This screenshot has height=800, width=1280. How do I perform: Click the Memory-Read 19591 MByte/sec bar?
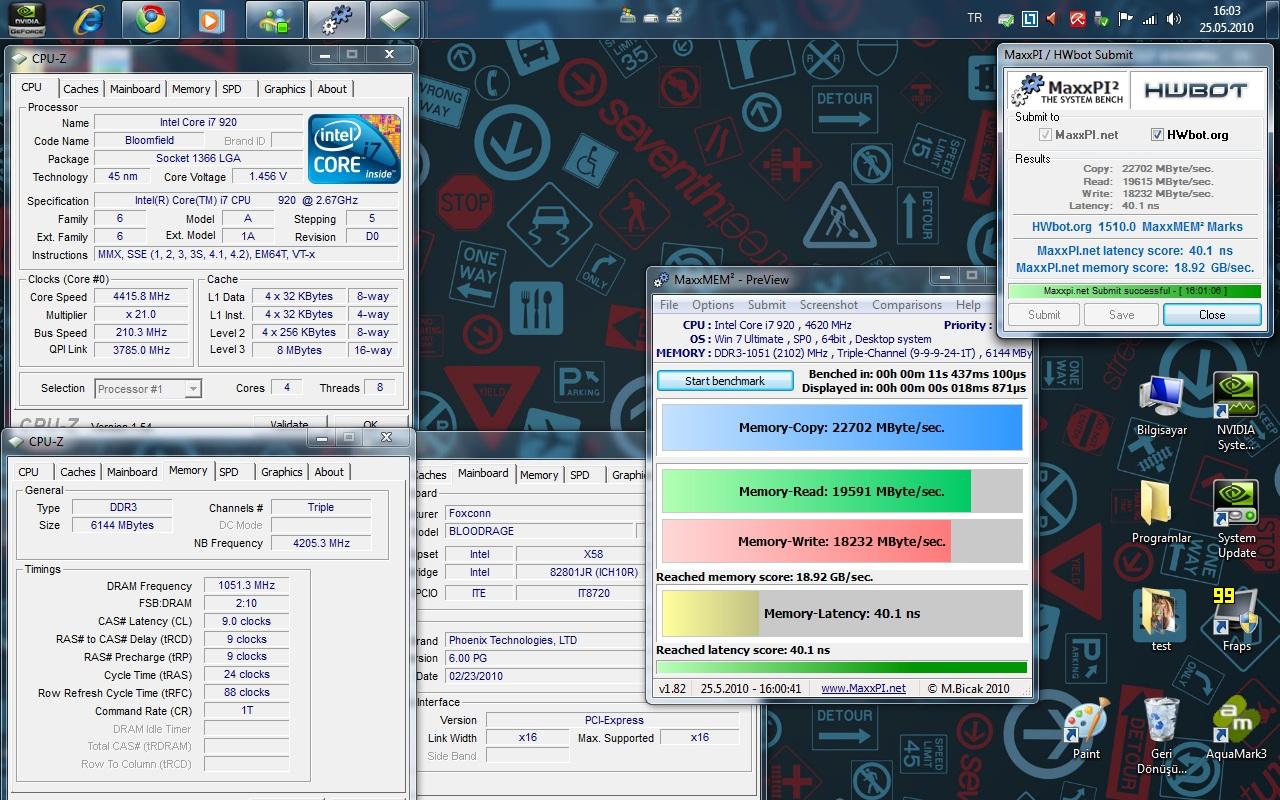point(842,491)
